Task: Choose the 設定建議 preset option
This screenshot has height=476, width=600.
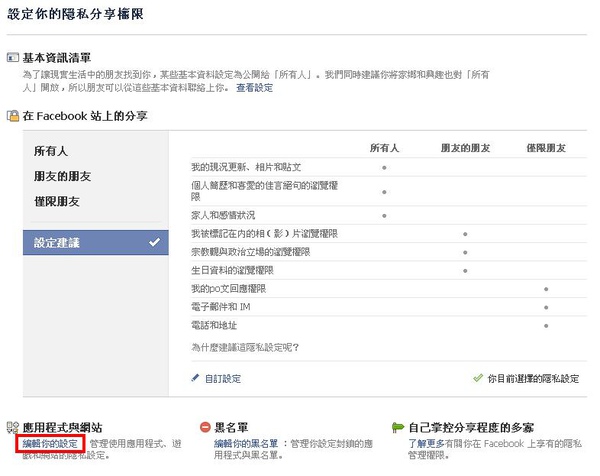Action: click(x=96, y=243)
